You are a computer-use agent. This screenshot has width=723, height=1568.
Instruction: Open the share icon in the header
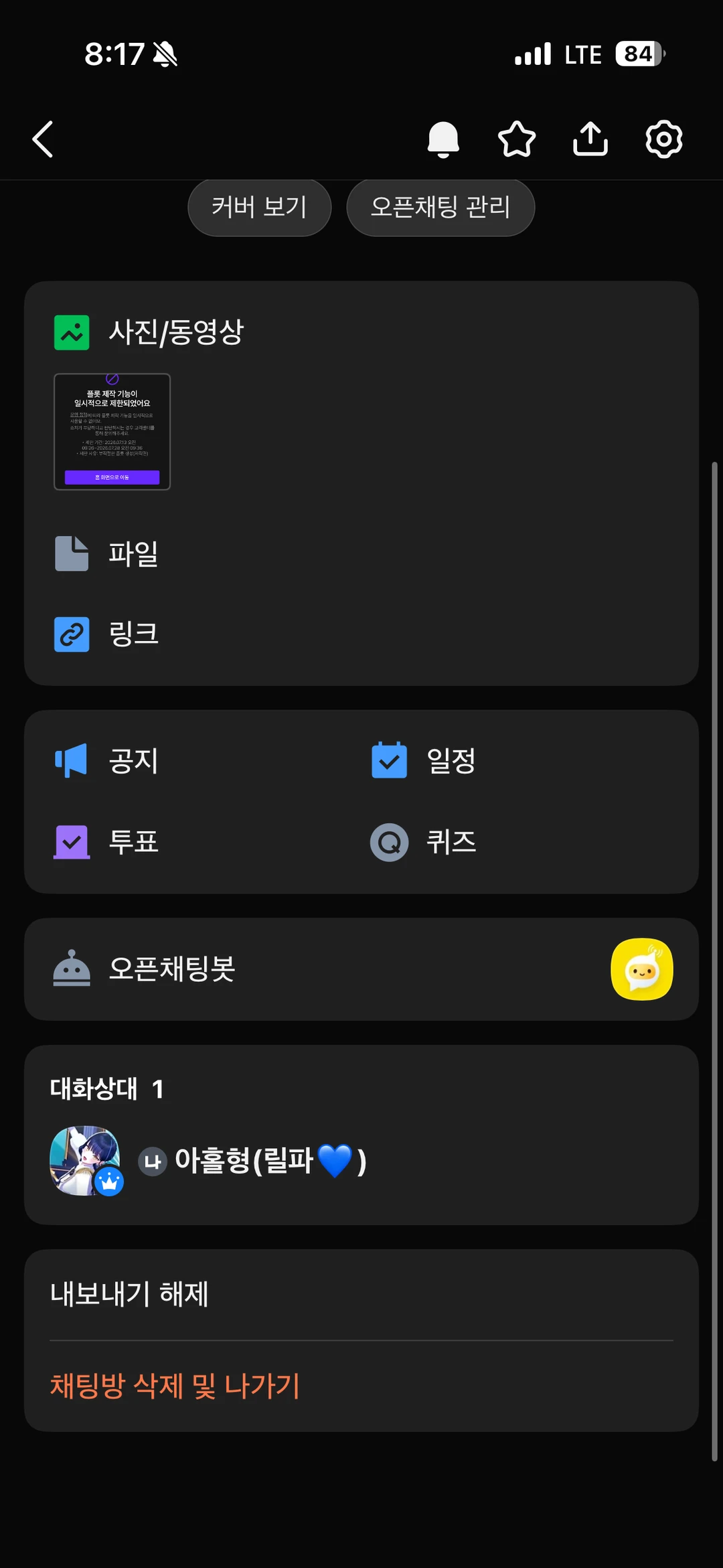point(590,139)
